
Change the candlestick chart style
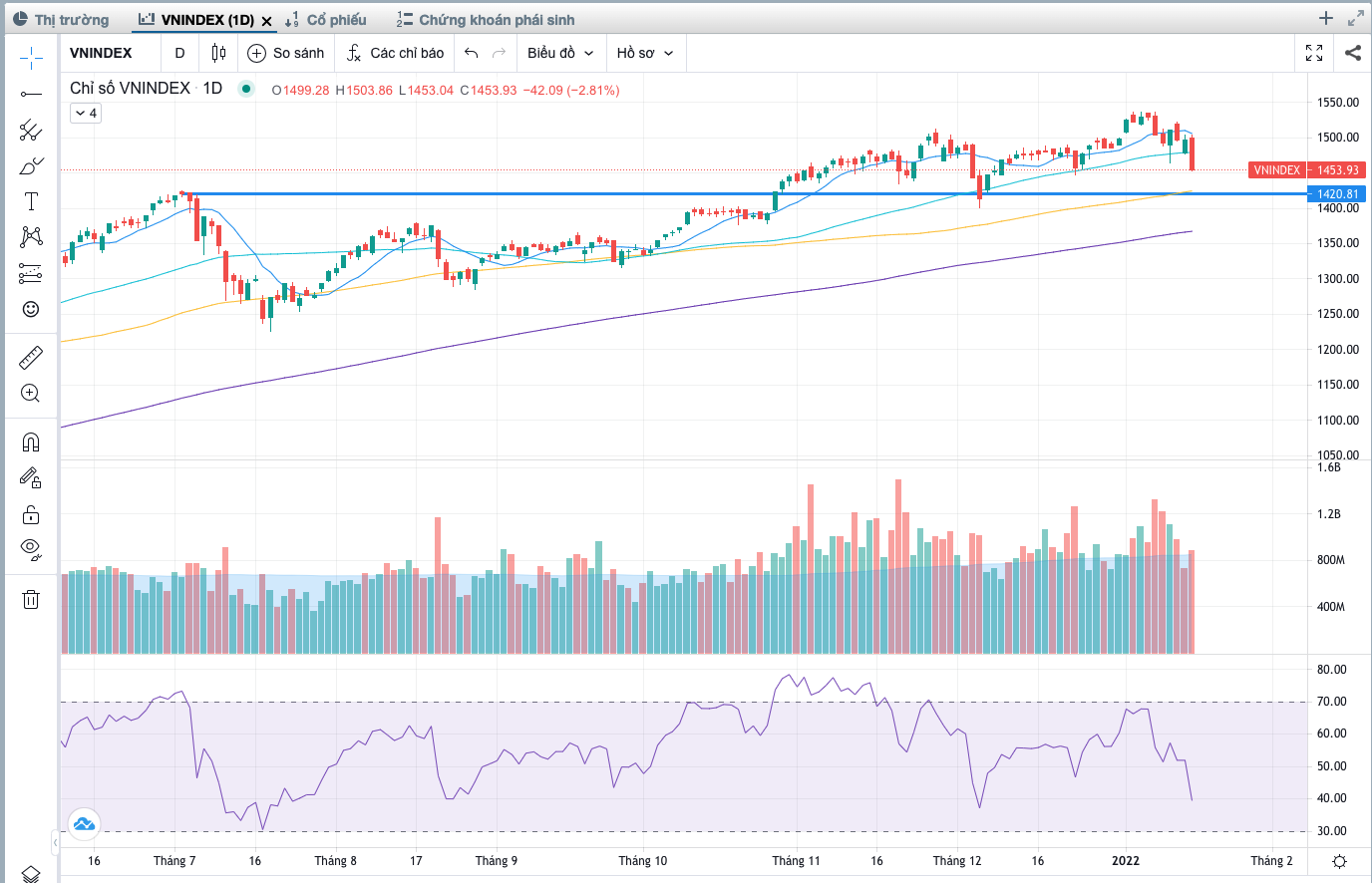[x=218, y=53]
